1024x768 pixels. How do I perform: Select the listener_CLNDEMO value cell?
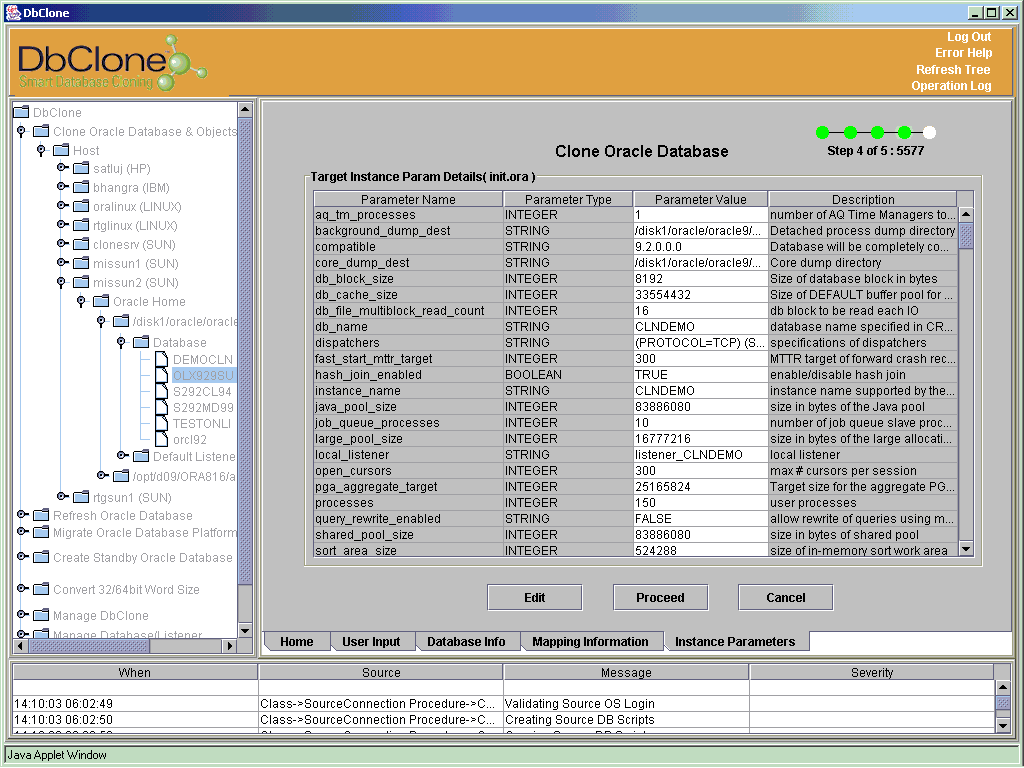coord(700,455)
